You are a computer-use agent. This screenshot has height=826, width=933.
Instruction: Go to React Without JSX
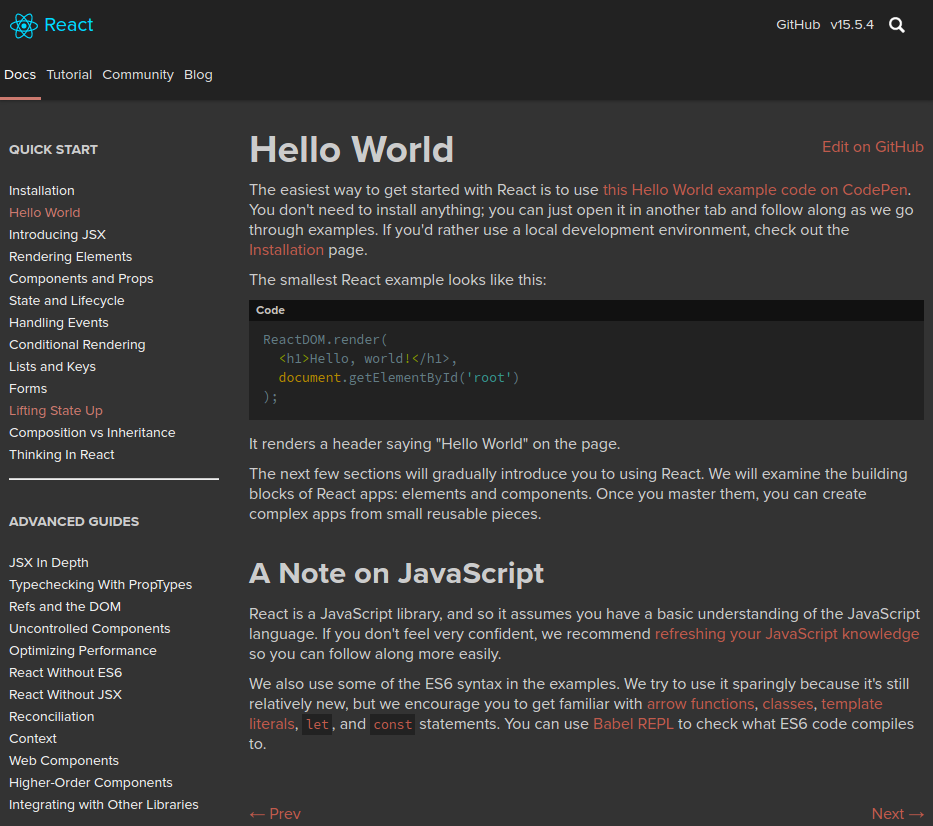(65, 694)
